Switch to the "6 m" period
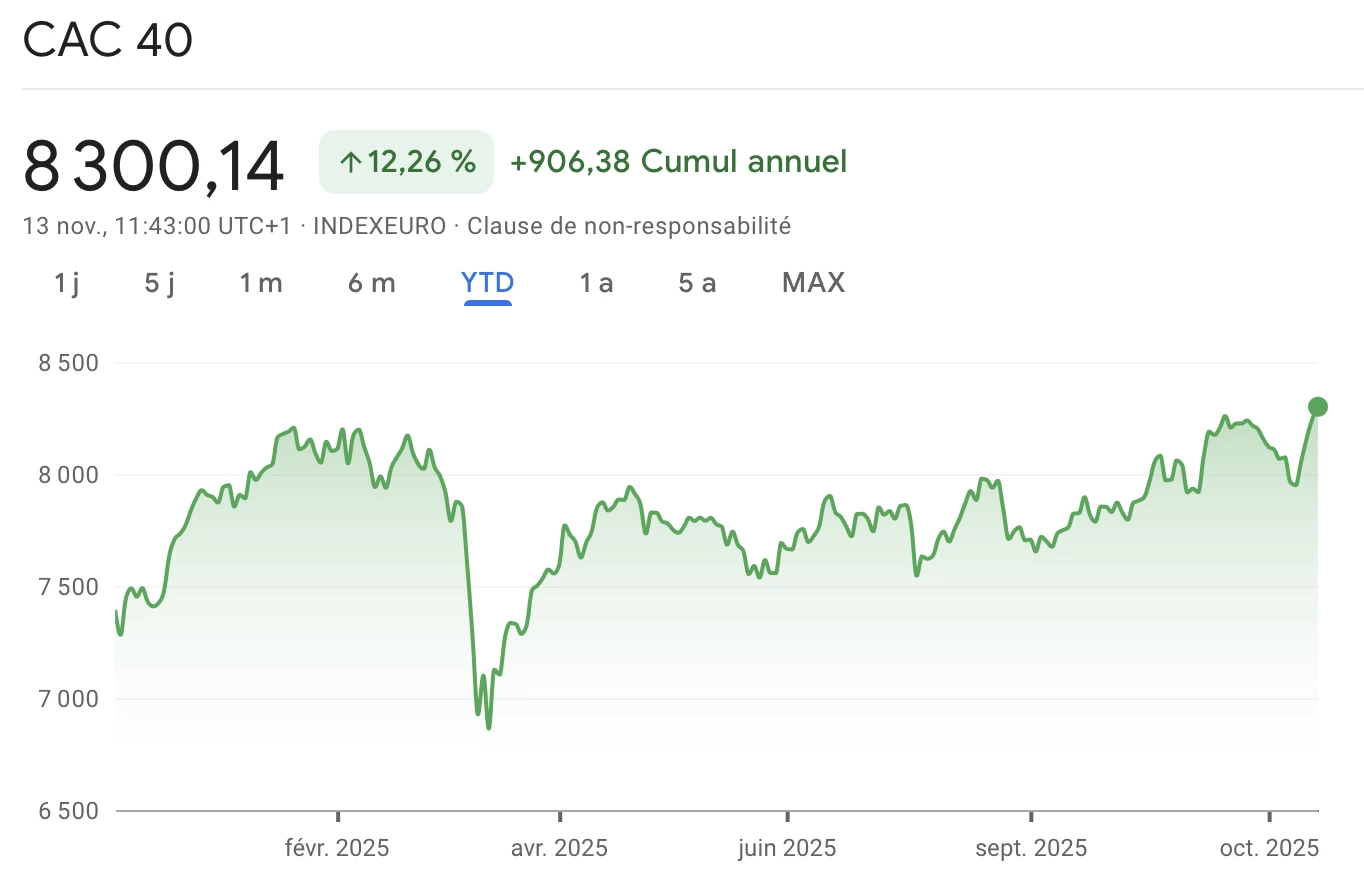Image resolution: width=1364 pixels, height=890 pixels. coord(370,283)
